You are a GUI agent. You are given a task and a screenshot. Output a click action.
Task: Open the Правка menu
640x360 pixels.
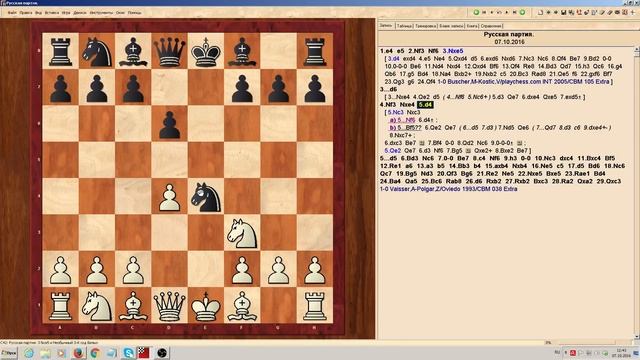(26, 13)
